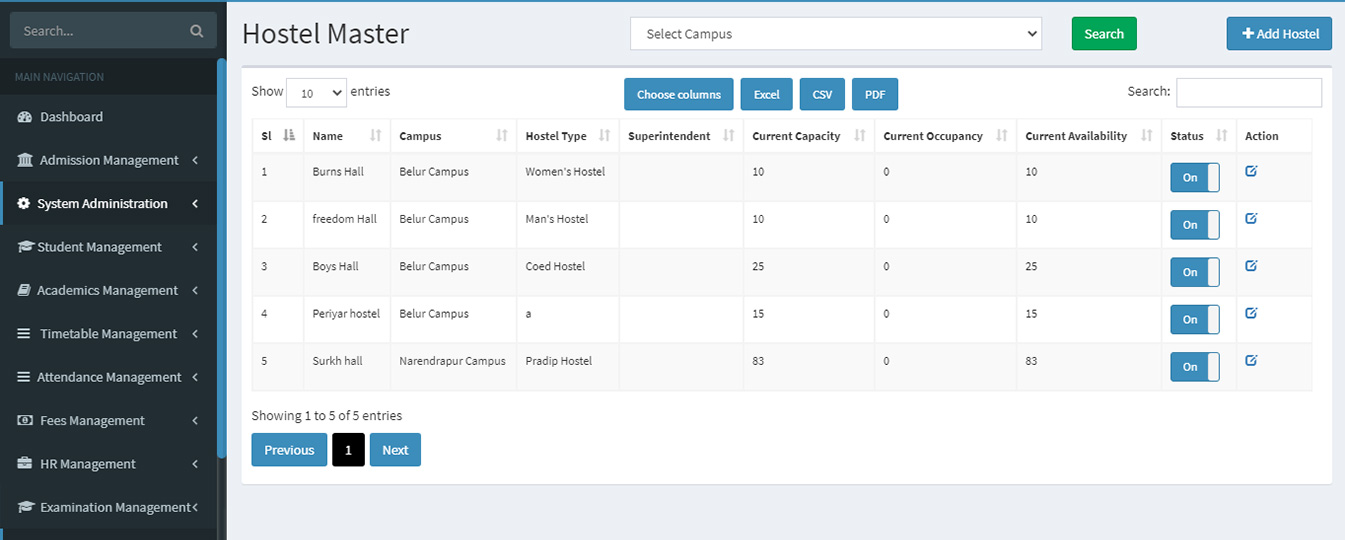Change the show entries count dropdown
The image size is (1345, 540).
(316, 93)
